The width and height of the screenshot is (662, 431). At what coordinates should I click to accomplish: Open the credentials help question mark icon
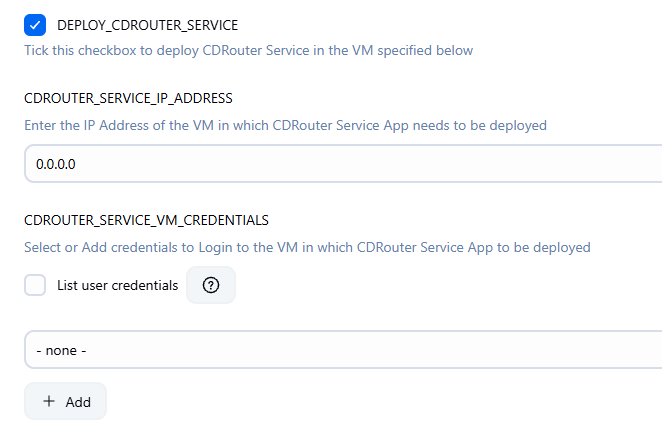coord(211,285)
